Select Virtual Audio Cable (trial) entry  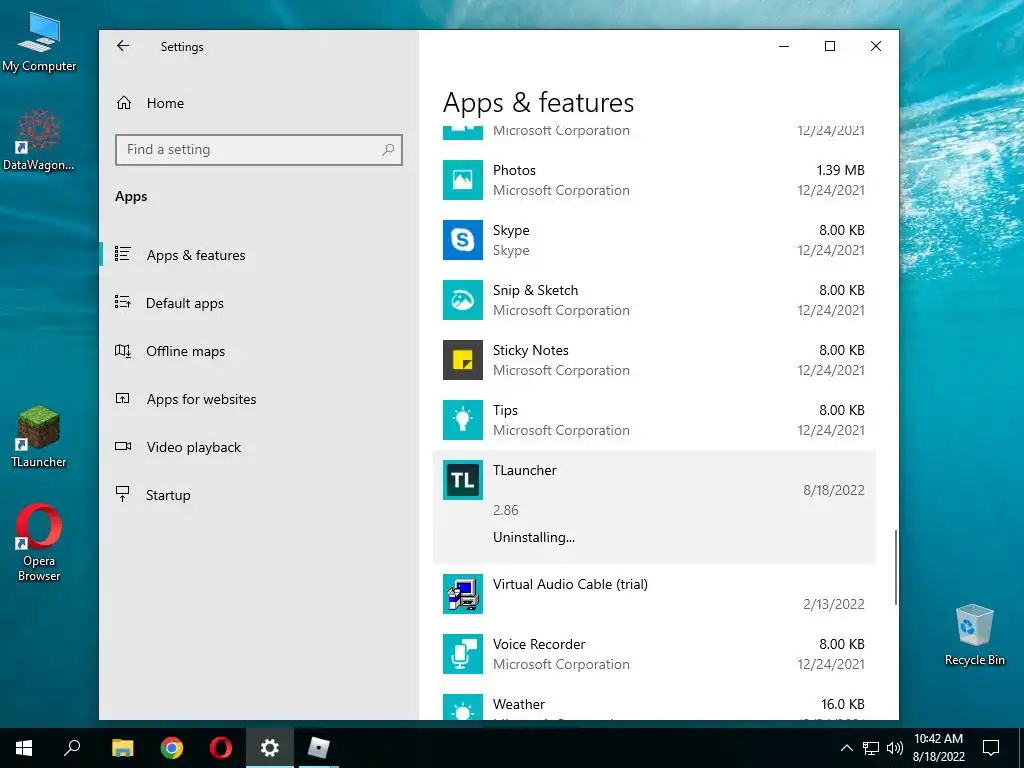click(570, 584)
